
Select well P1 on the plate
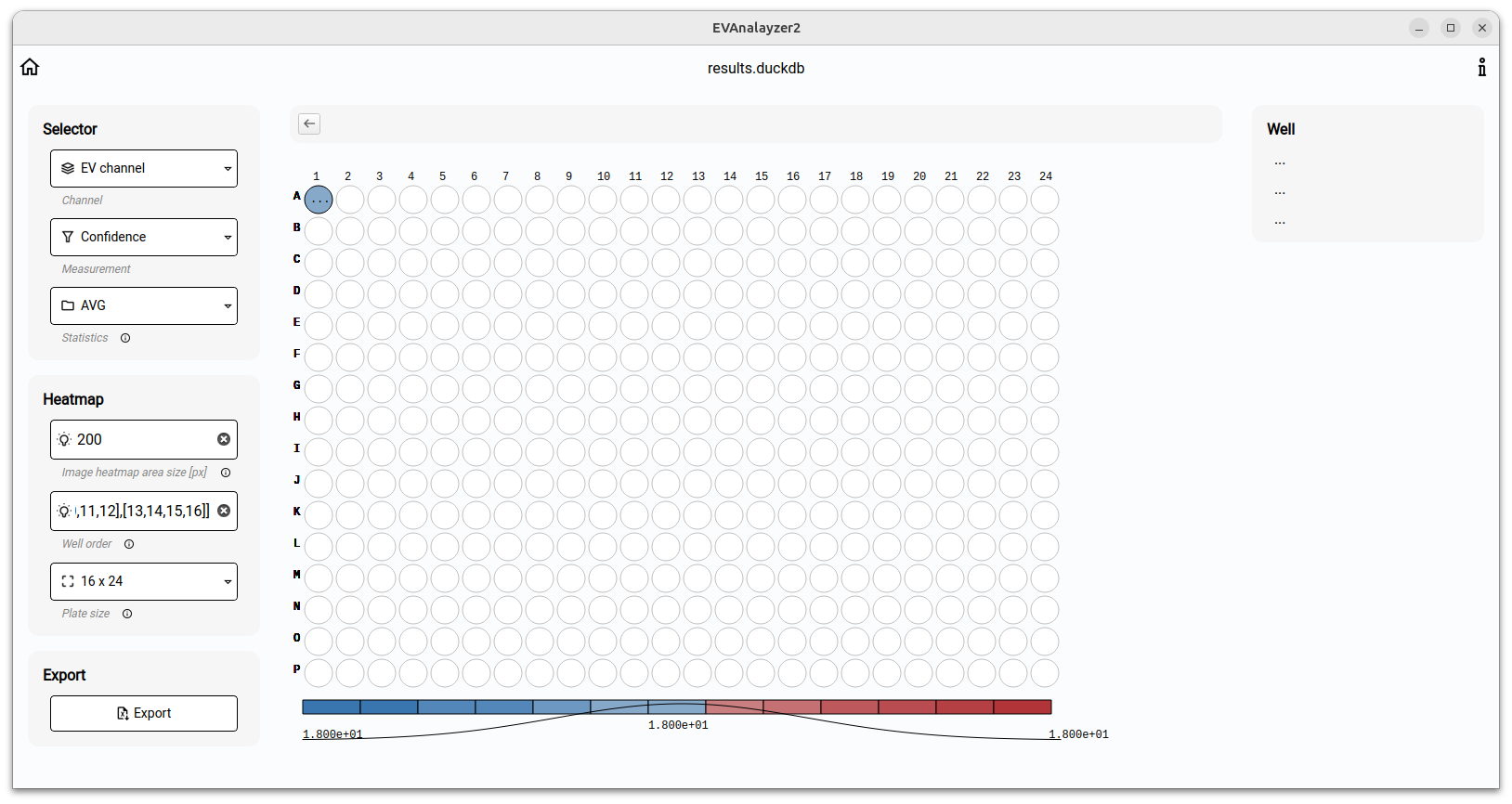point(319,673)
